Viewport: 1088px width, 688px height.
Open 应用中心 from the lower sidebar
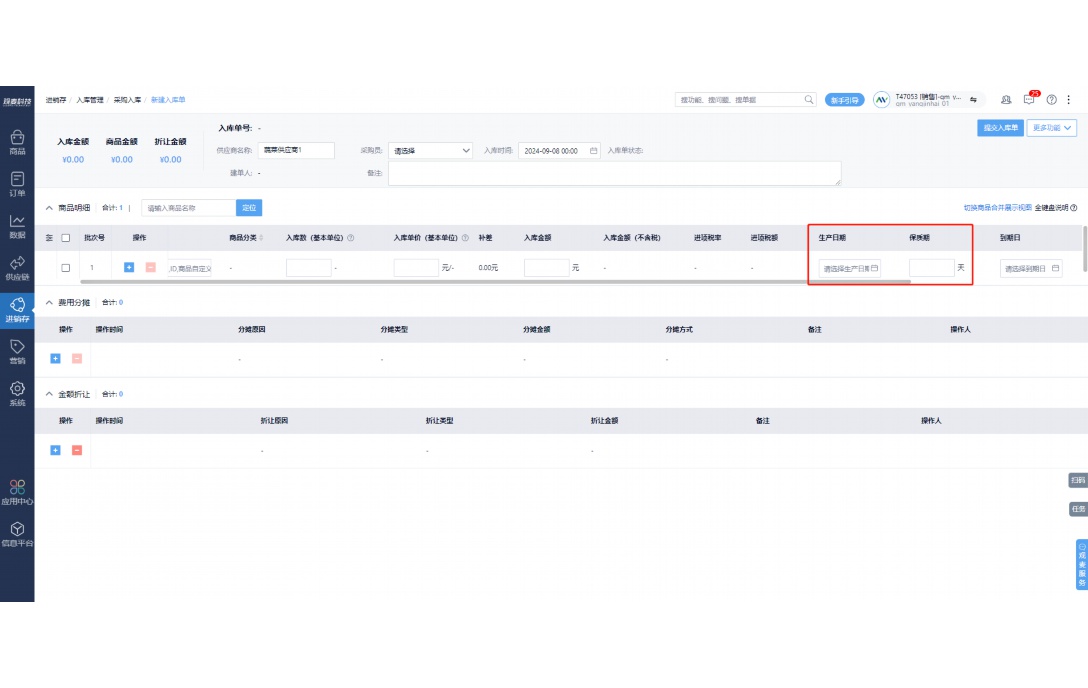[x=16, y=494]
